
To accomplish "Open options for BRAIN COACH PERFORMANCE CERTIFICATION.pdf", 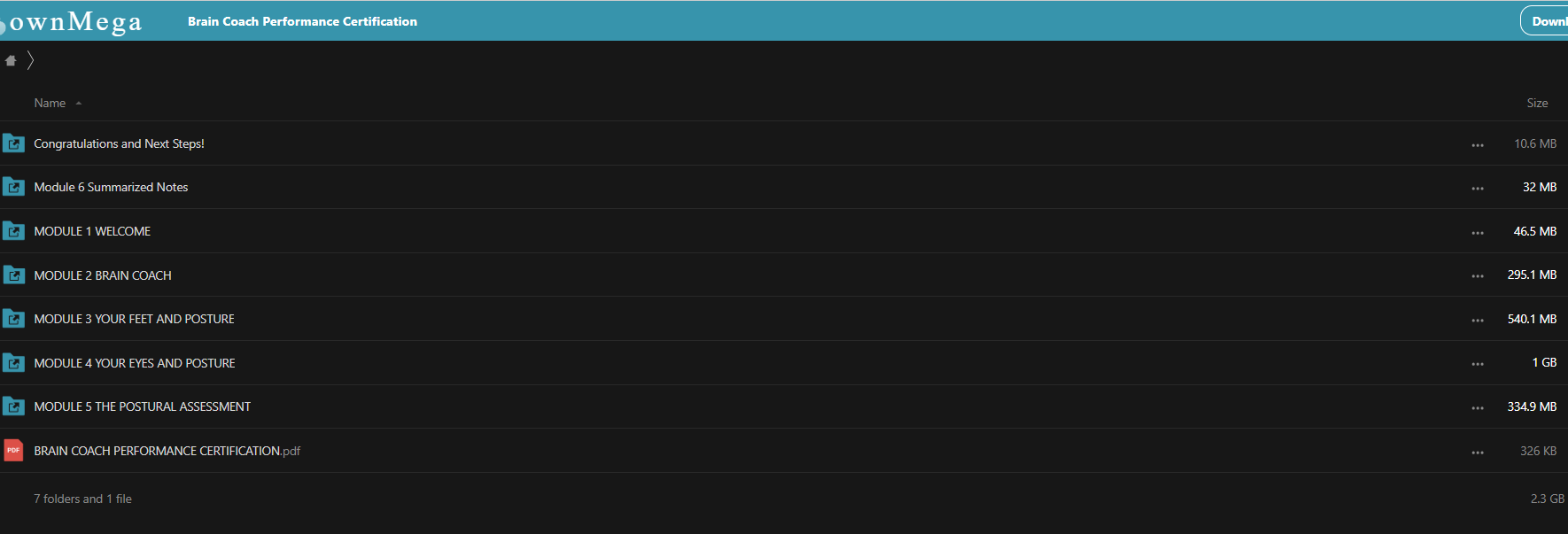I will point(1478,453).
